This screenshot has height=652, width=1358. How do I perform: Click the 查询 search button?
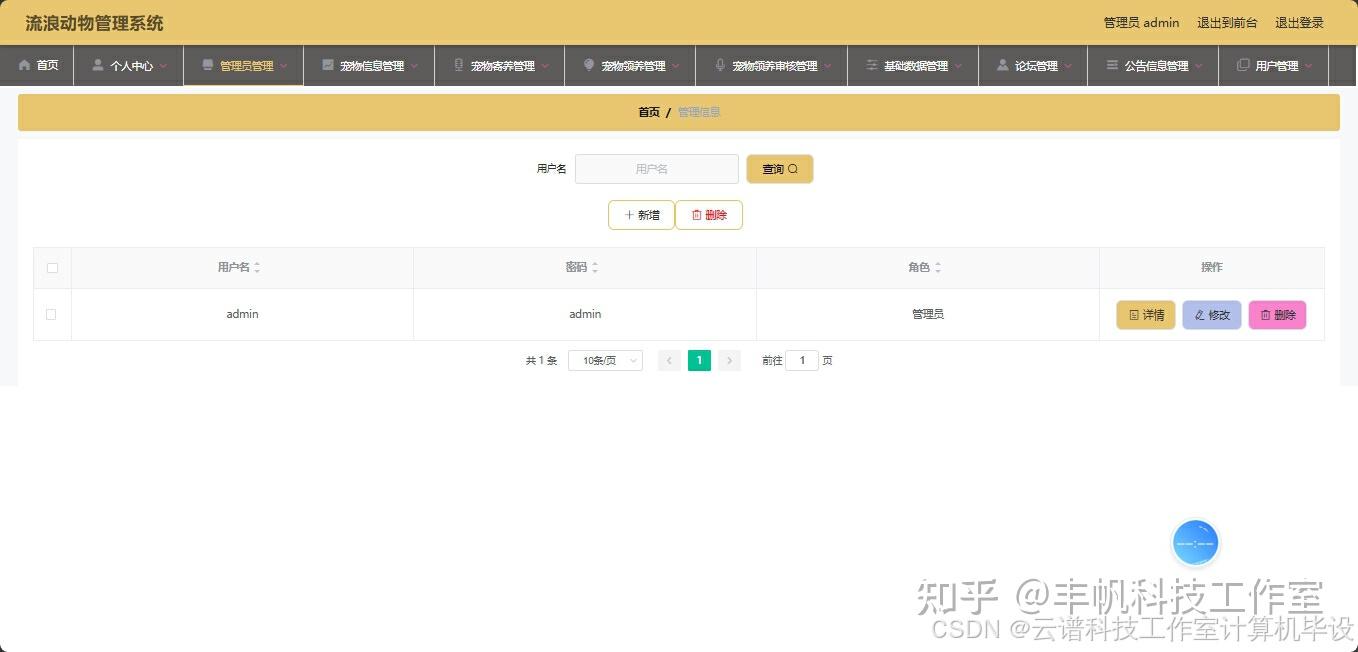pos(780,169)
